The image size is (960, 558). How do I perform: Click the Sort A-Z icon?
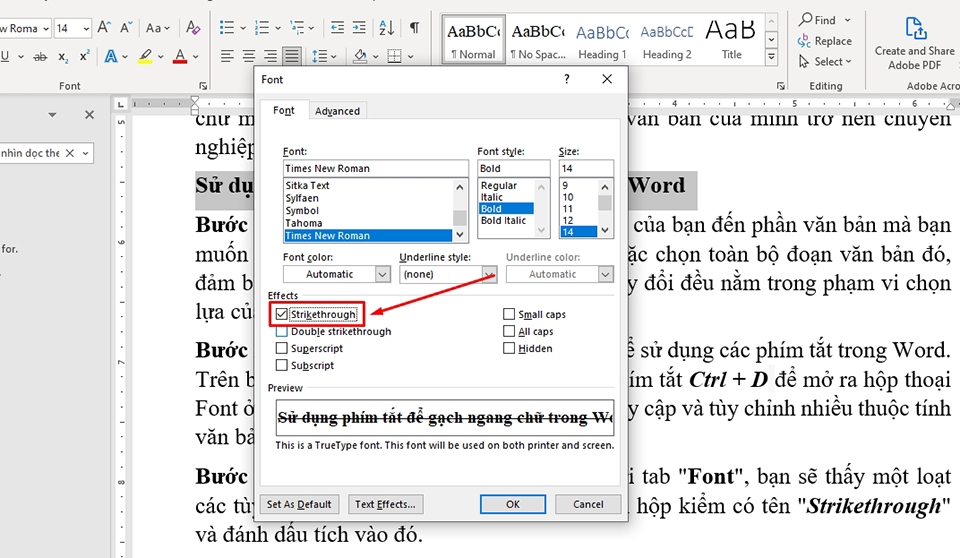[386, 28]
